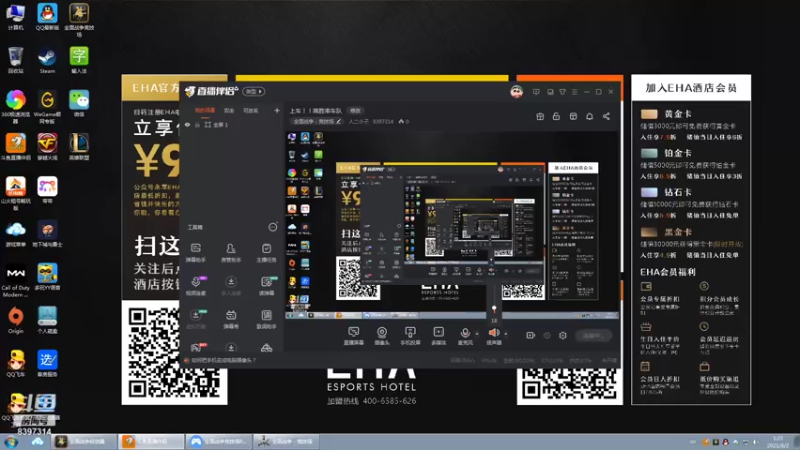Add 多媒体 media source
The height and width of the screenshot is (450, 800).
point(438,336)
